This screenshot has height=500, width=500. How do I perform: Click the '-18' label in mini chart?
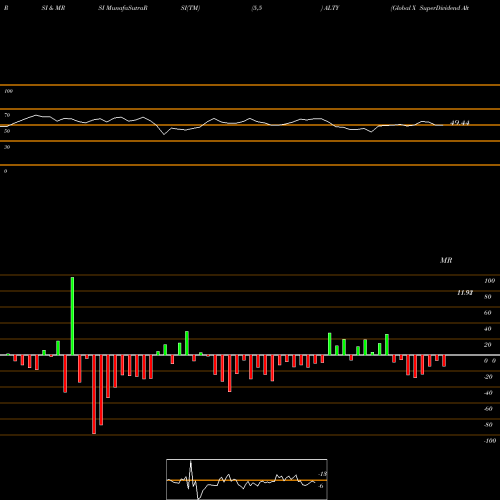point(323,474)
